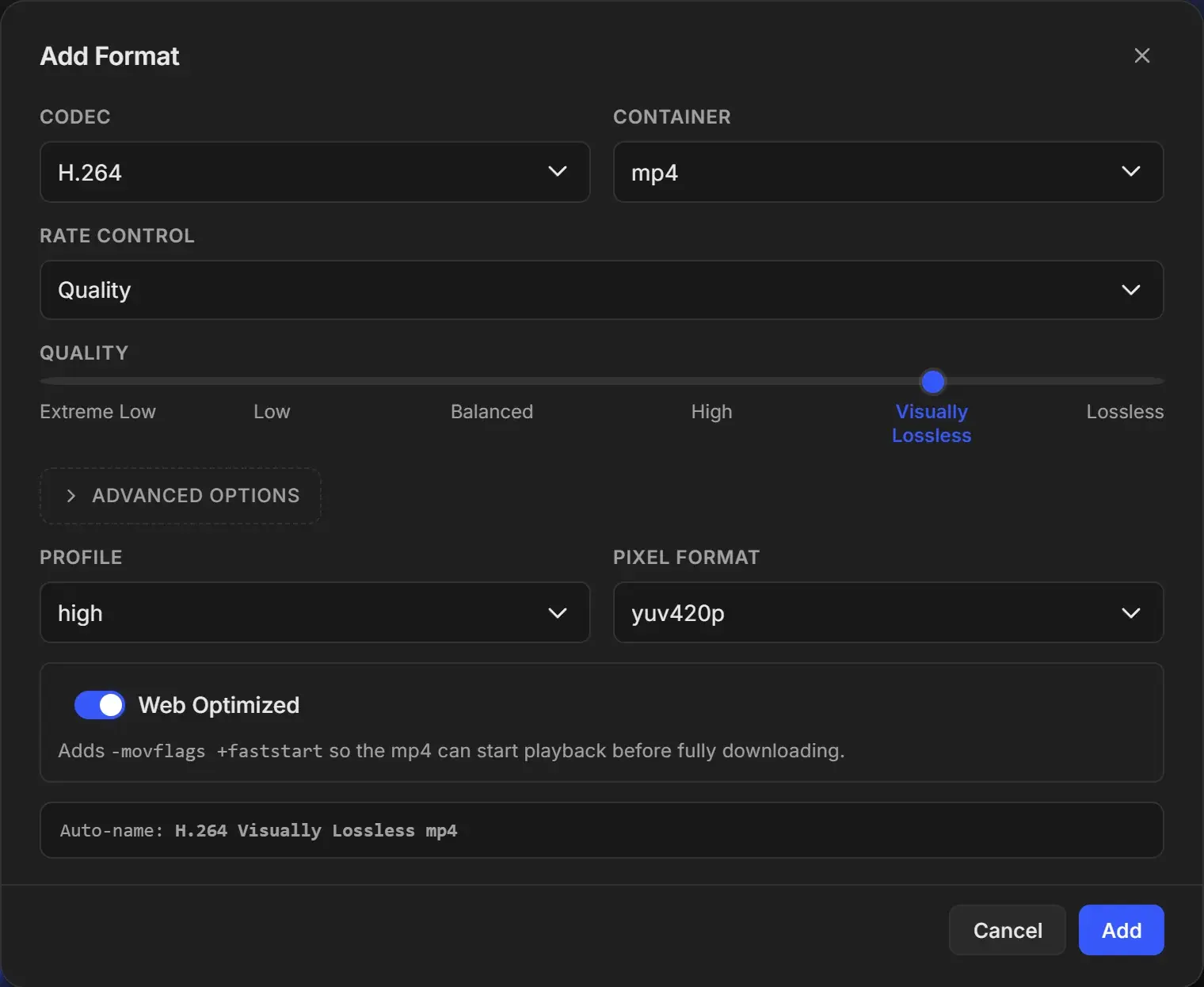Set quality to Lossless
Screen dimensions: 1204x987
pyautogui.click(x=1125, y=412)
